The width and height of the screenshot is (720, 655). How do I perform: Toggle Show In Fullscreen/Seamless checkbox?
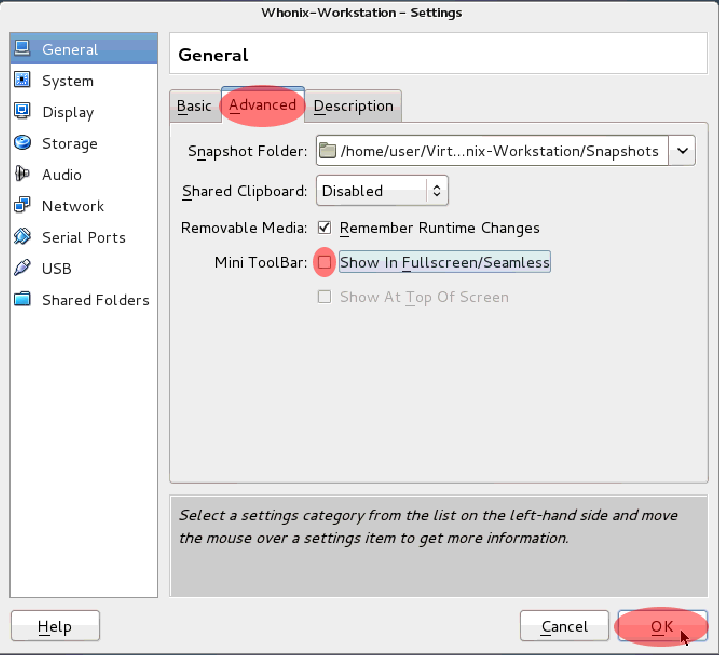click(324, 262)
